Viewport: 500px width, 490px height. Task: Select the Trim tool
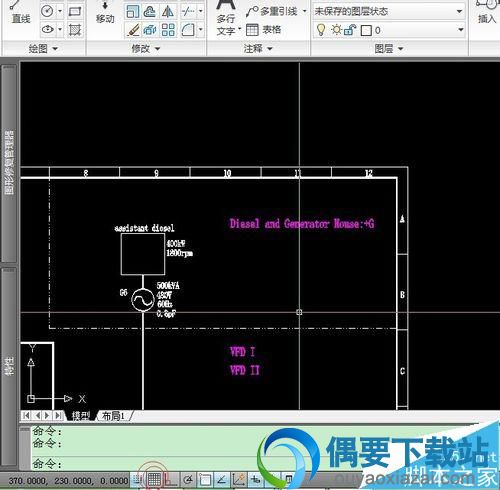[188, 12]
